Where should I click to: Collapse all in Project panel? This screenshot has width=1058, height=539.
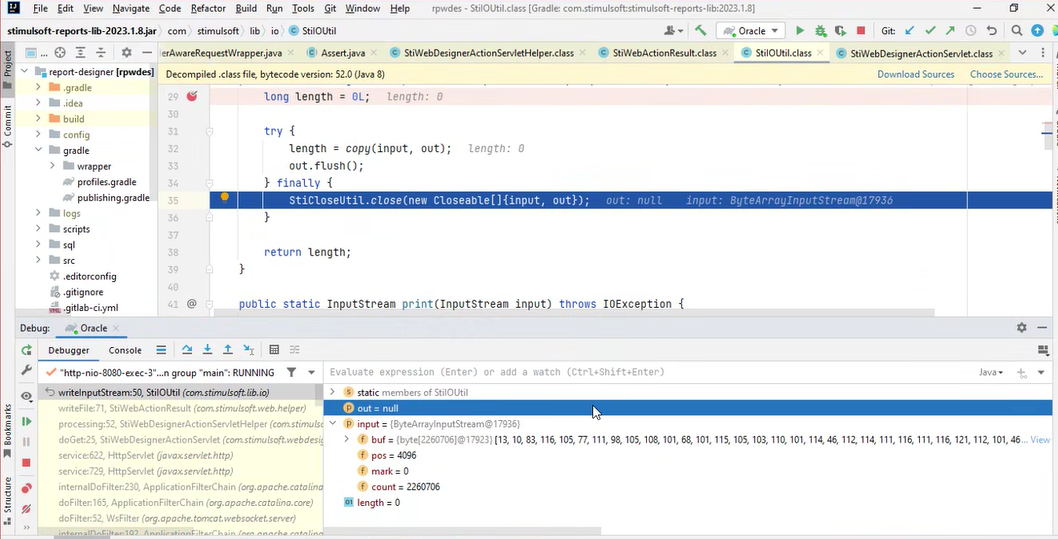pyautogui.click(x=101, y=53)
